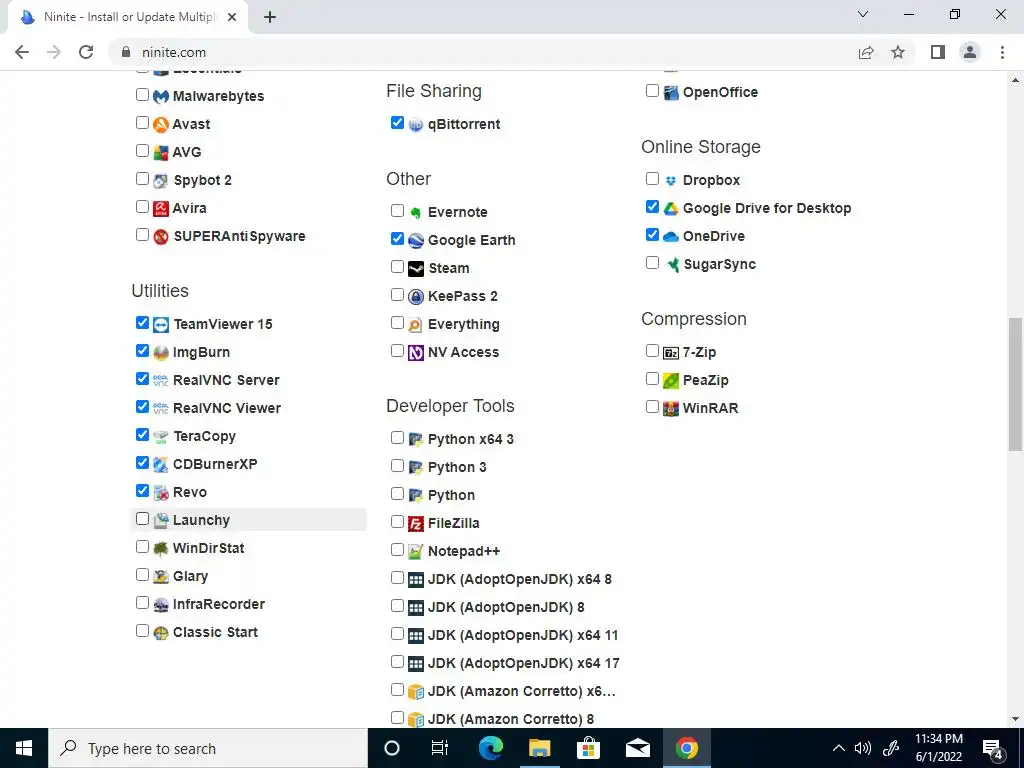
Task: Click the Notepad++ icon
Action: tap(416, 552)
